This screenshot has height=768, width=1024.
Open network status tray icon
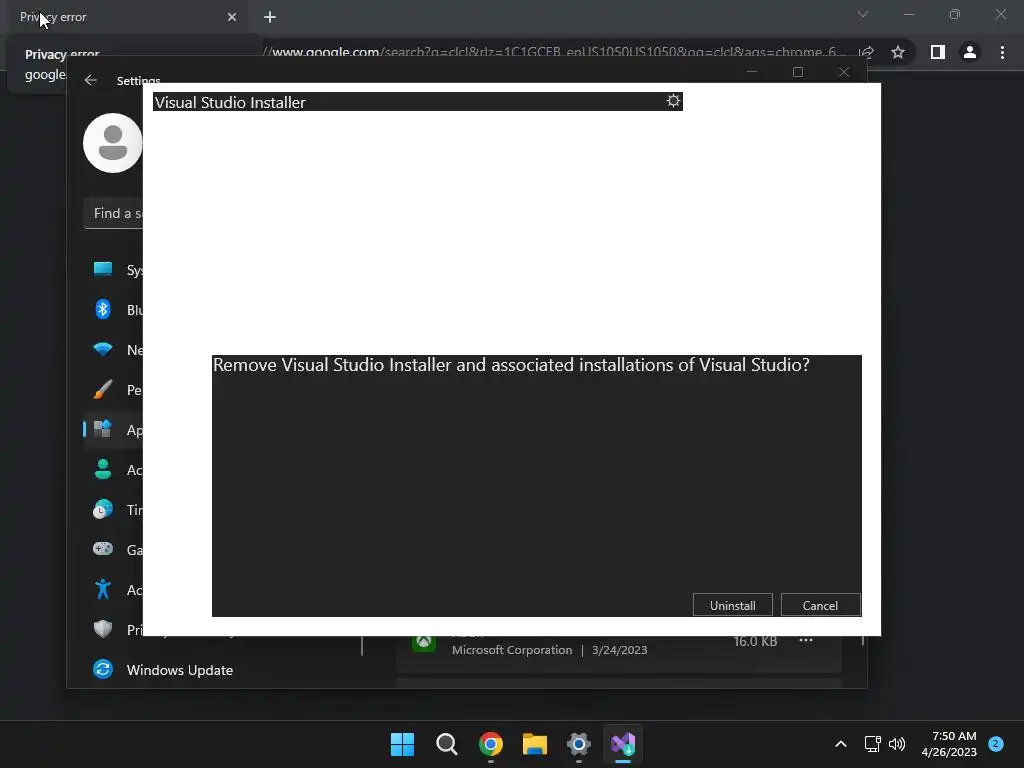click(872, 744)
